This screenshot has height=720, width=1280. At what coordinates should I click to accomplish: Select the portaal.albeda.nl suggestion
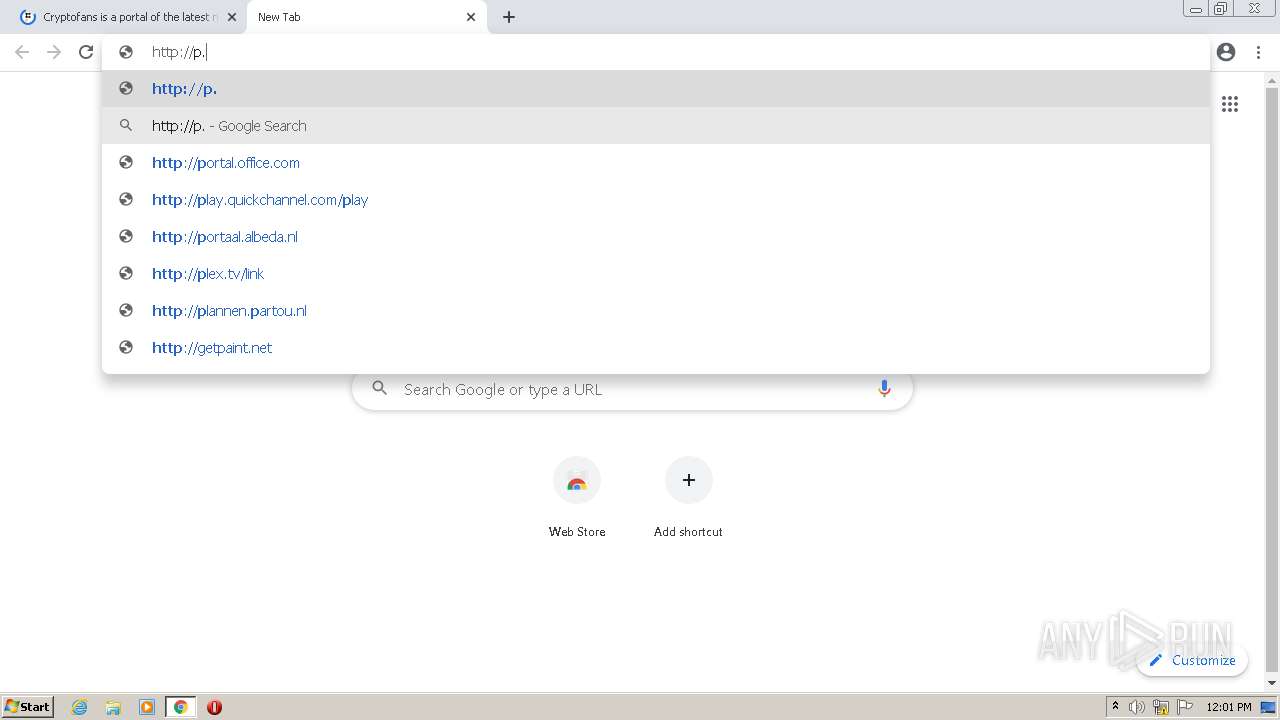655,236
